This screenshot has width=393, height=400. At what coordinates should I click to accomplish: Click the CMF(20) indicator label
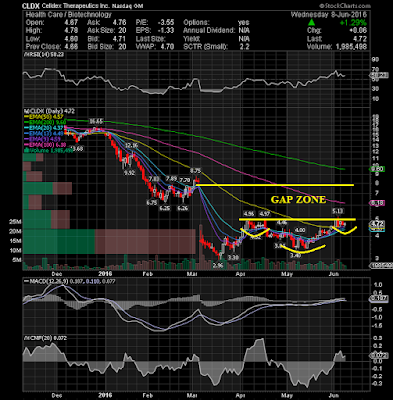point(45,338)
